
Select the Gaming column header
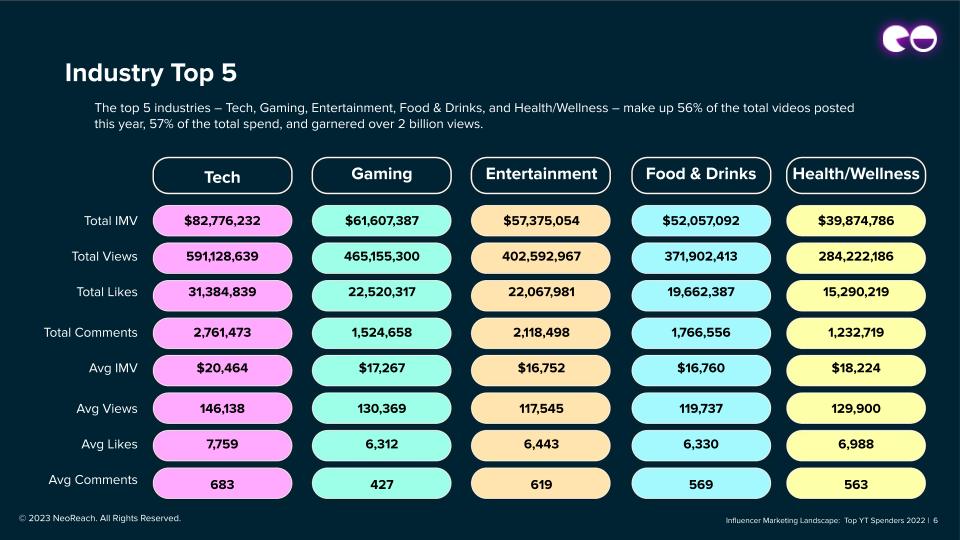(381, 176)
